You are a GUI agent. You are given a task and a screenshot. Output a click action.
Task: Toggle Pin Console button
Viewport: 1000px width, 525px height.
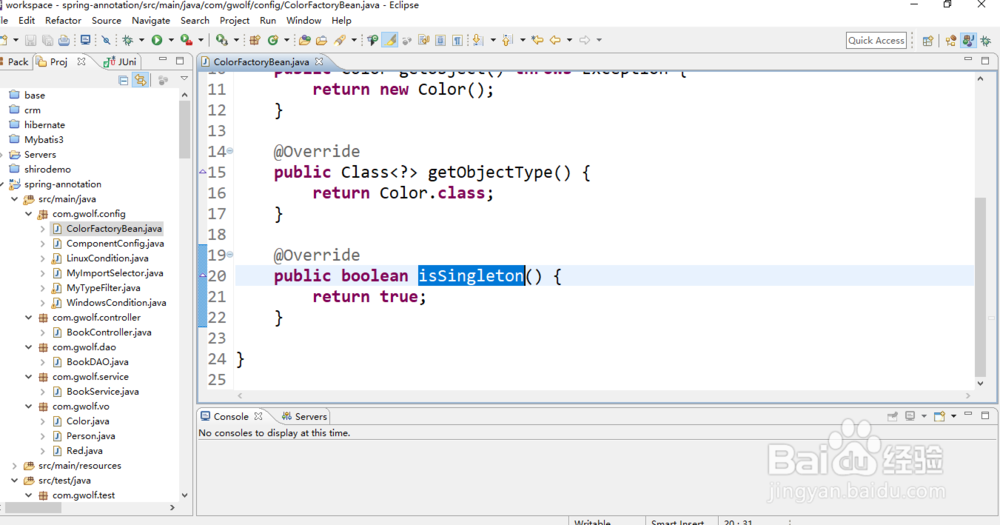click(x=892, y=416)
